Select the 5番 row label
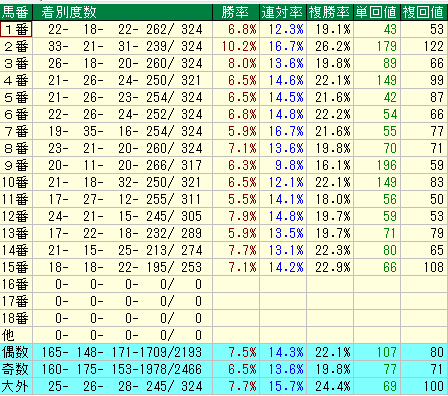Viewport: 448px width, 396px height. (x=16, y=97)
